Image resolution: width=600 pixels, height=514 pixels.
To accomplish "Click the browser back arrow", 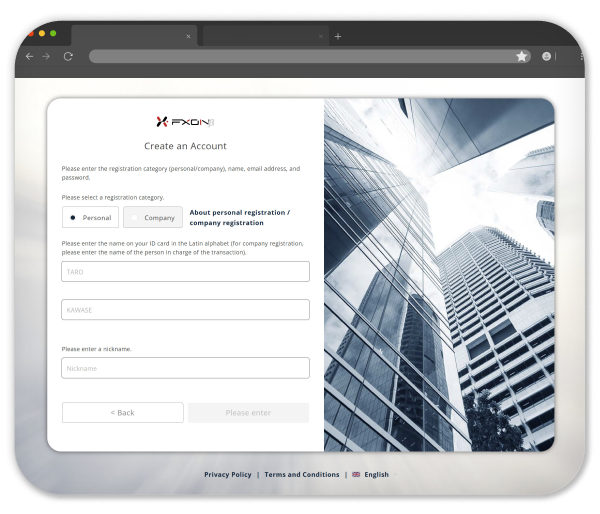I will click(29, 57).
